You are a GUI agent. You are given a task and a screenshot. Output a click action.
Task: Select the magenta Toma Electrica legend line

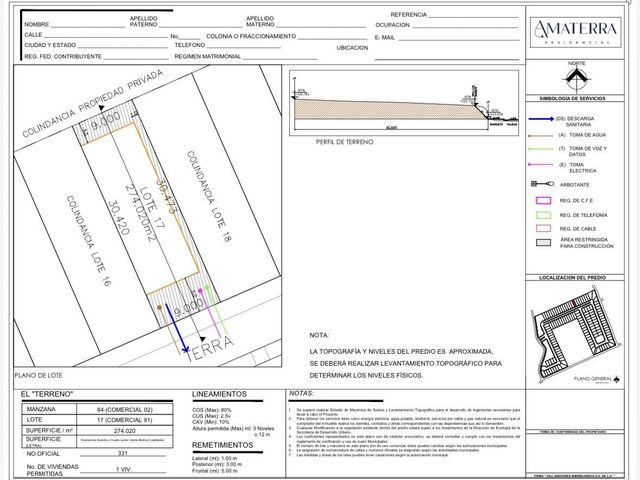click(540, 164)
